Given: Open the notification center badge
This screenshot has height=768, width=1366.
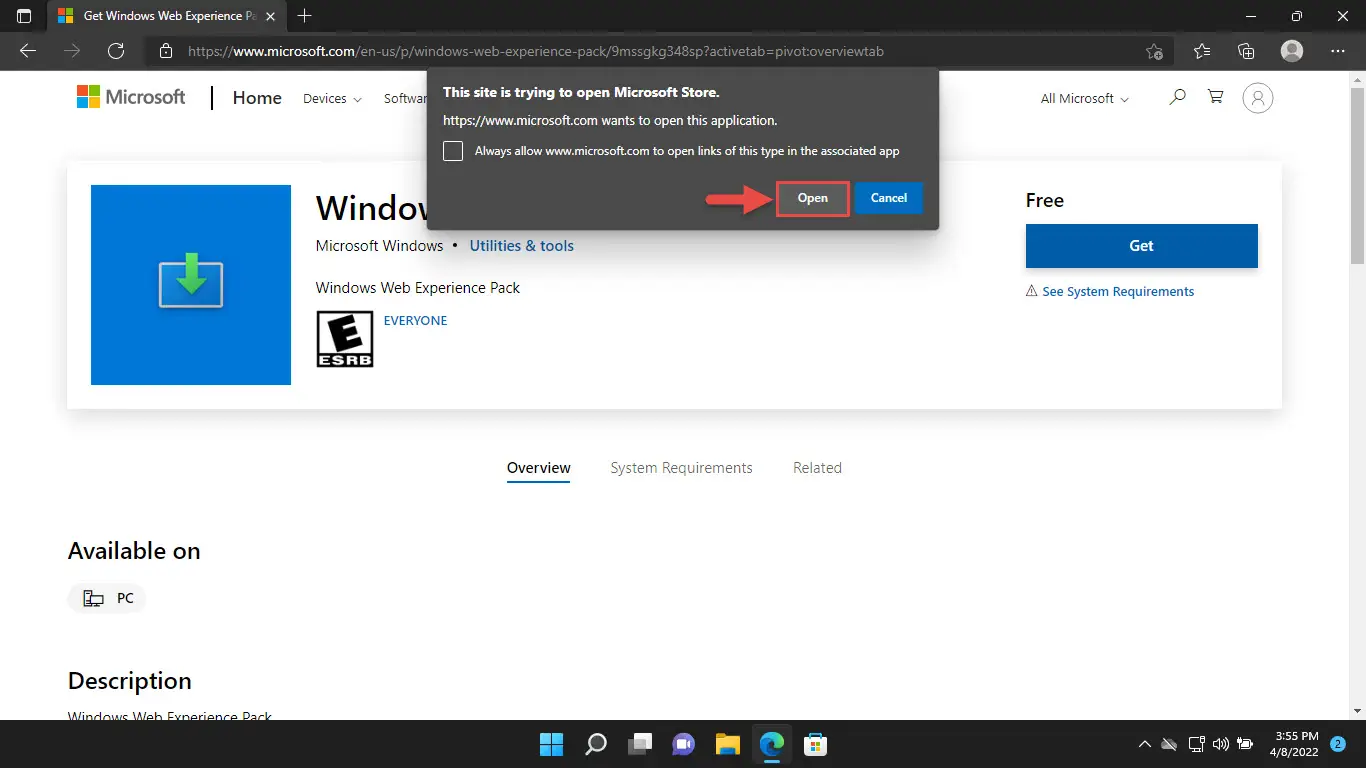Looking at the screenshot, I should [x=1338, y=744].
